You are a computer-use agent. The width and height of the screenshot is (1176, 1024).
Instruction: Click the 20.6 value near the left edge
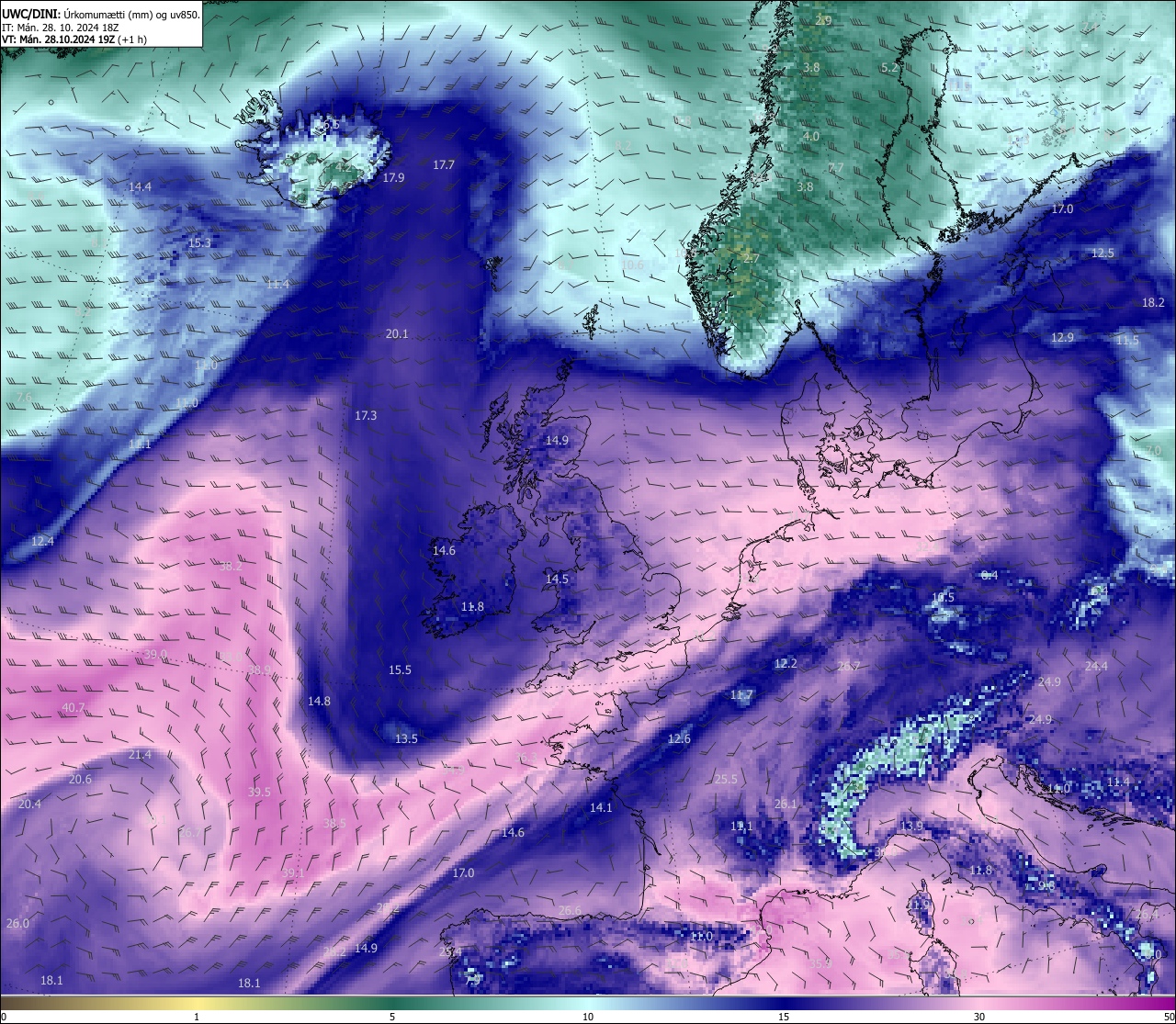coord(80,779)
